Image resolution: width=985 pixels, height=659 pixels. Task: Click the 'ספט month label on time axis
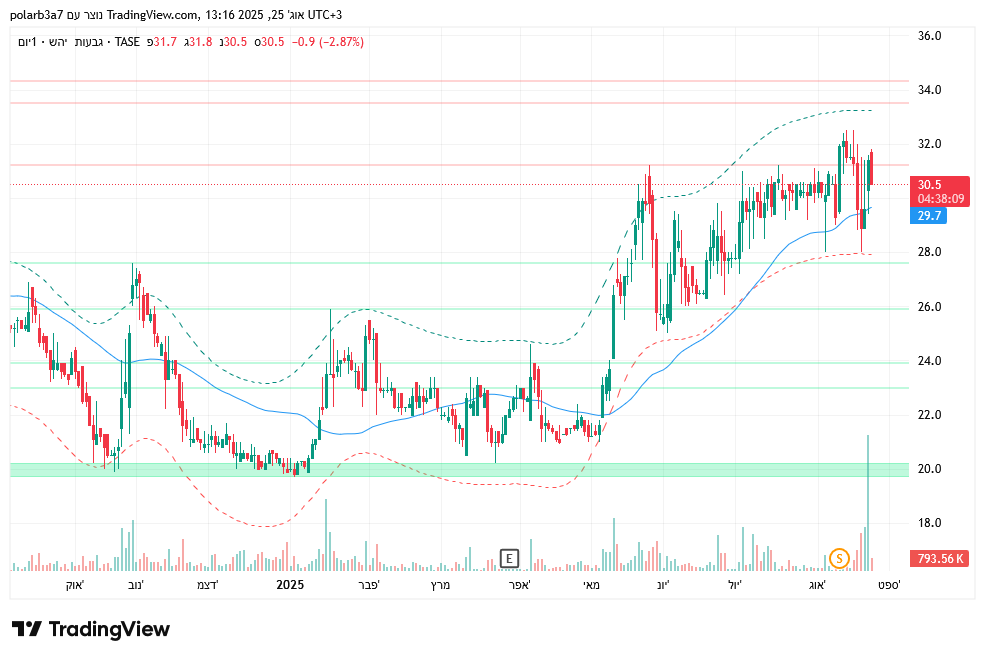pyautogui.click(x=889, y=585)
